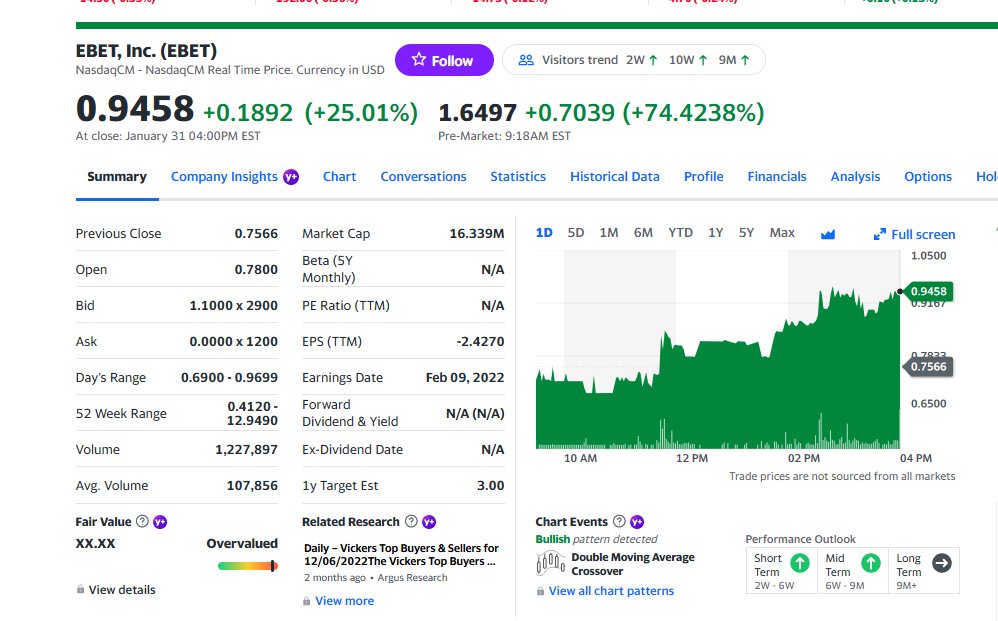The width and height of the screenshot is (998, 621).
Task: Click the lock icon beside View all chart patterns
Action: (540, 590)
